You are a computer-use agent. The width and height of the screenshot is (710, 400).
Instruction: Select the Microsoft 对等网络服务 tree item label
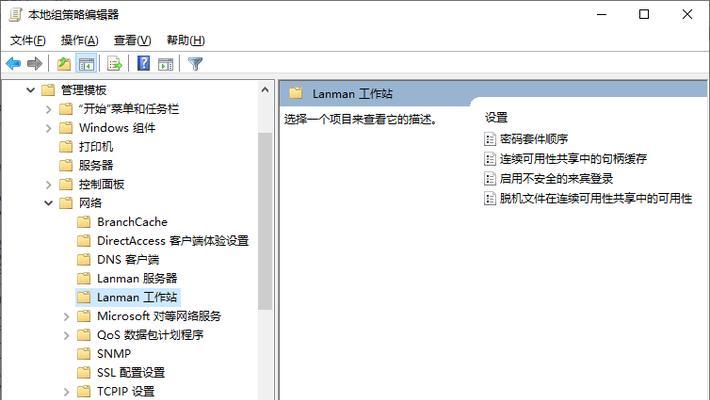(159, 316)
